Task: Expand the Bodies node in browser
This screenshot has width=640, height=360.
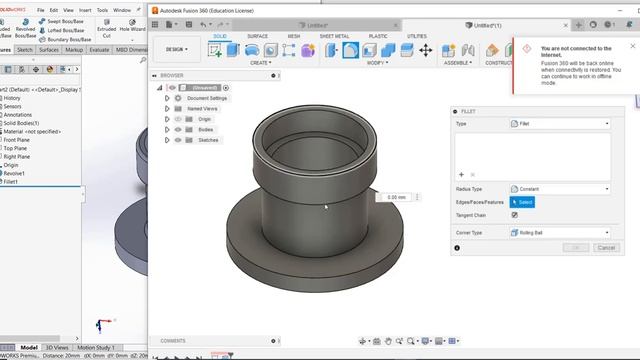Action: (167, 129)
